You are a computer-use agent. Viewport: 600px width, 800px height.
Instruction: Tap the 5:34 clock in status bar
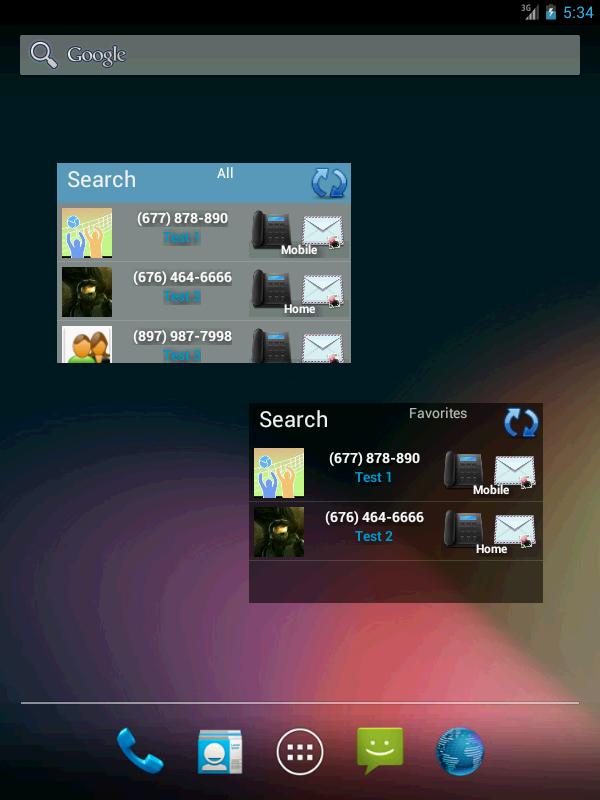(x=578, y=12)
